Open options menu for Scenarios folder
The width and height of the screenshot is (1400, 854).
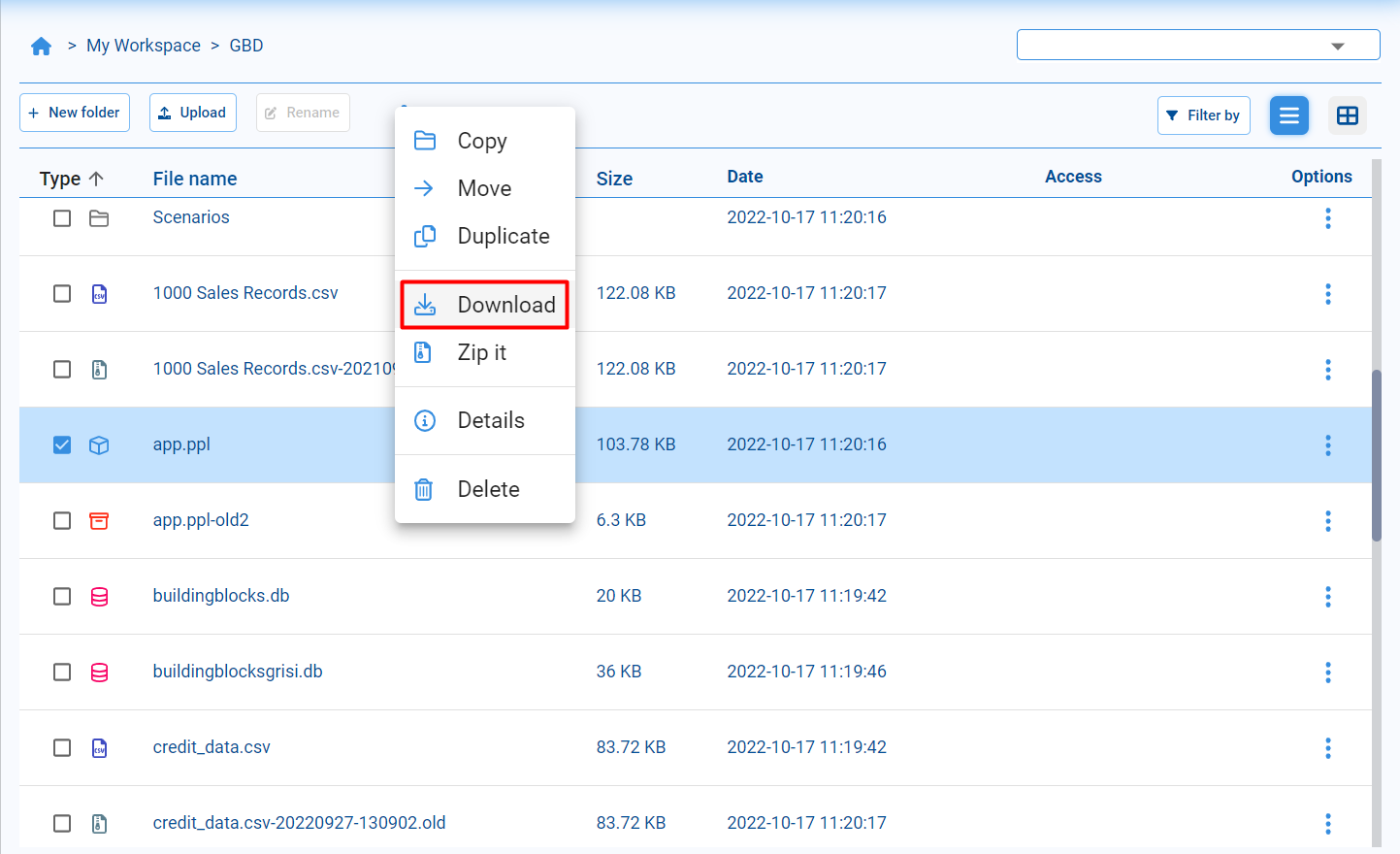[x=1327, y=218]
